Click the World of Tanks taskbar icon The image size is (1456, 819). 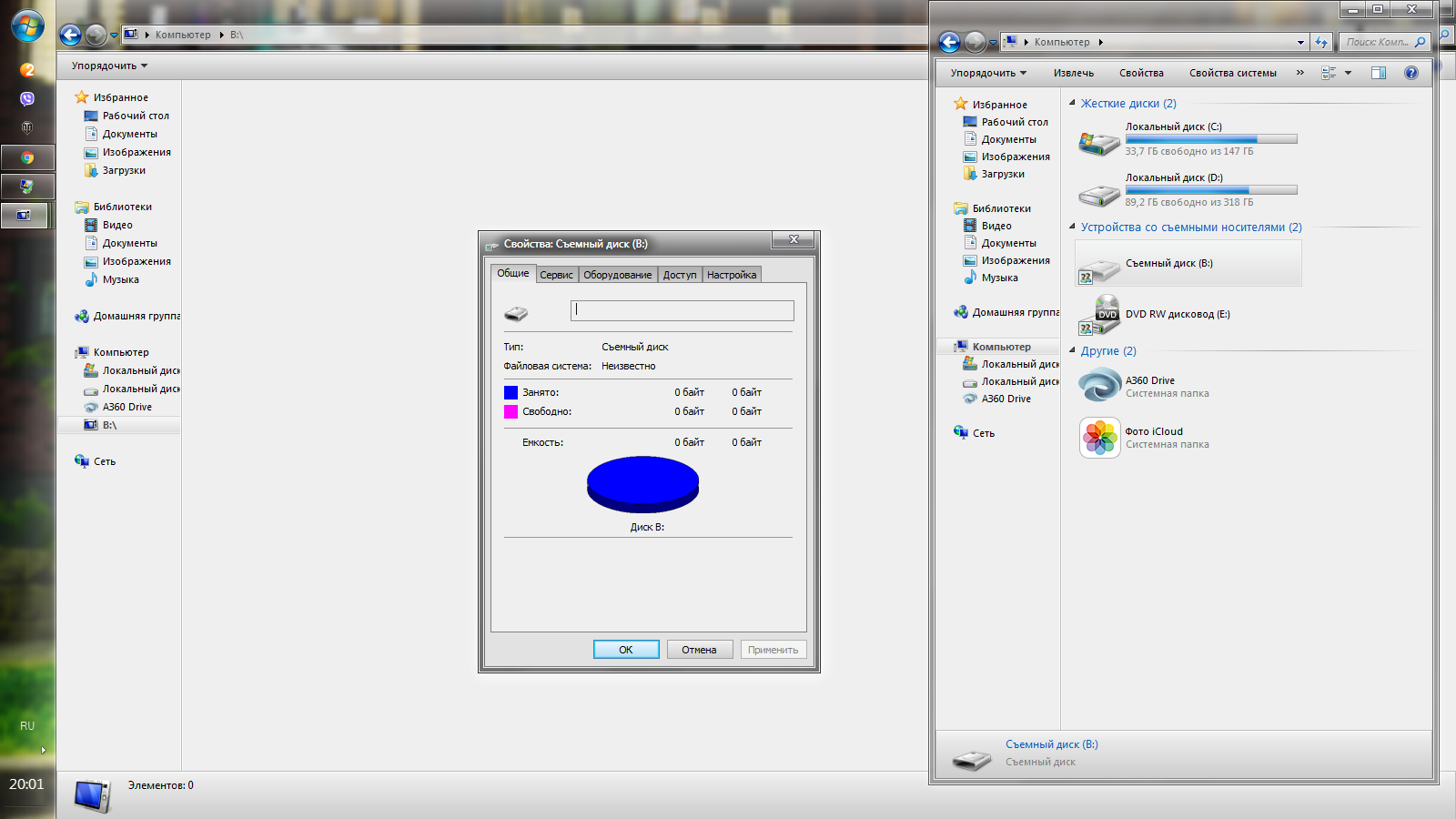point(27,127)
